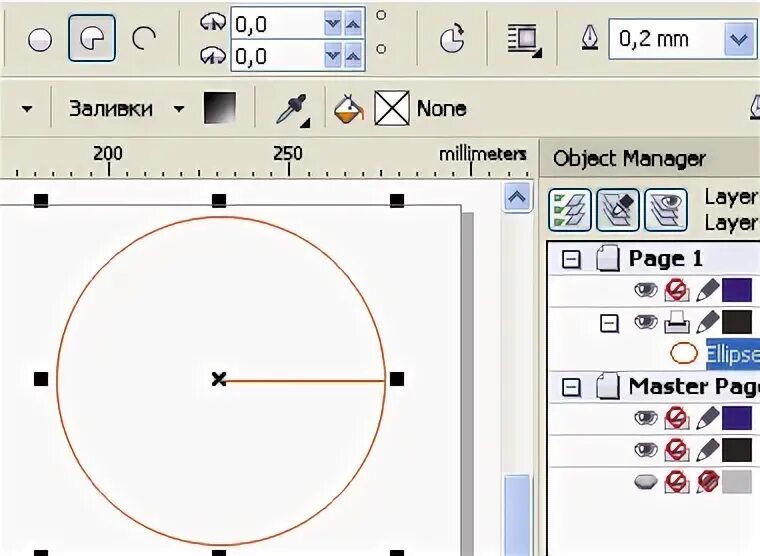Image resolution: width=760 pixels, height=556 pixels.
Task: Toggle clockwise/counterclockwise arc direction button
Action: coord(452,39)
